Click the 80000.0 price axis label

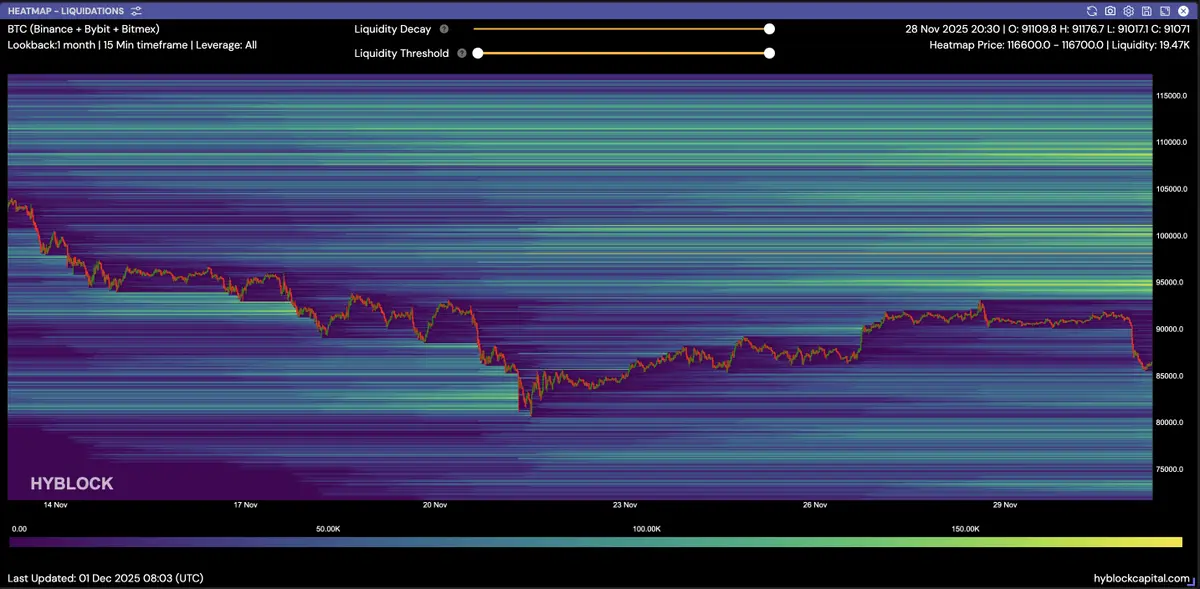coord(1172,422)
